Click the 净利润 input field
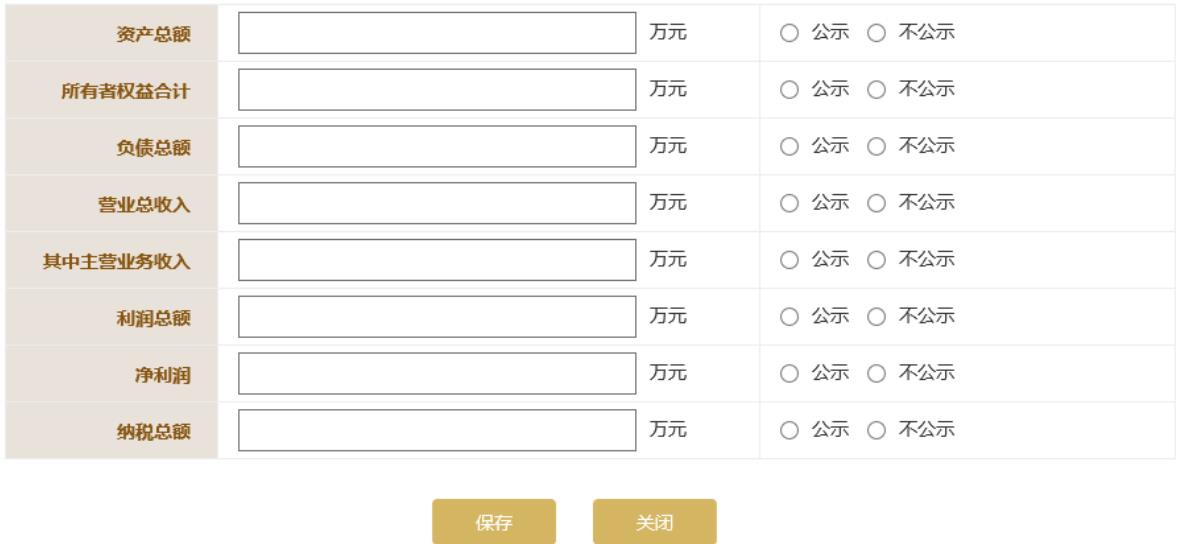Viewport: 1183px width, 544px height. pyautogui.click(x=437, y=375)
